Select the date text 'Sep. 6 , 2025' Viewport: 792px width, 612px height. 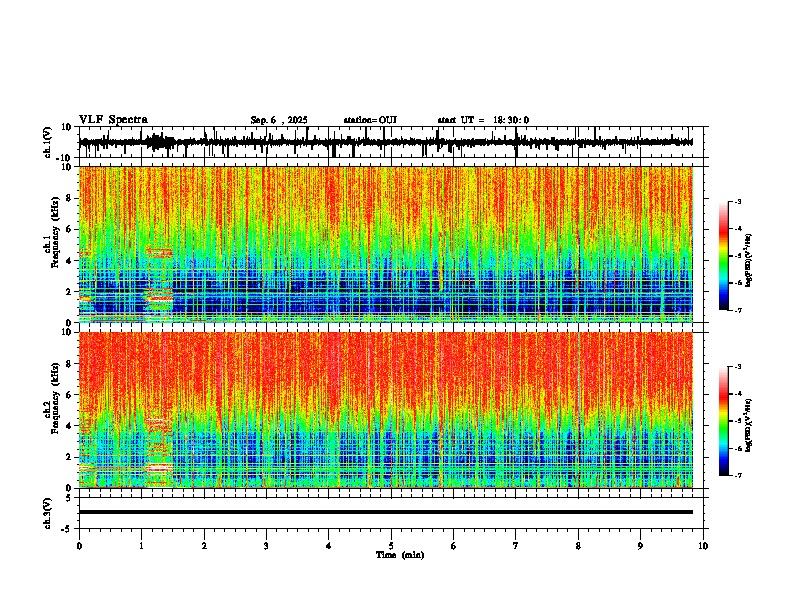279,120
